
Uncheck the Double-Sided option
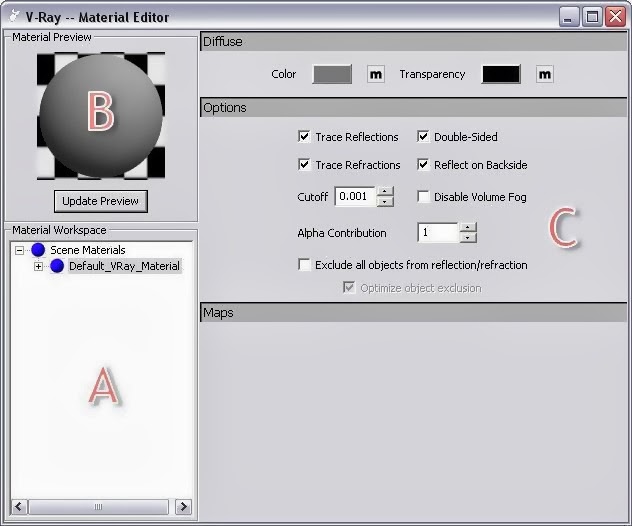423,137
